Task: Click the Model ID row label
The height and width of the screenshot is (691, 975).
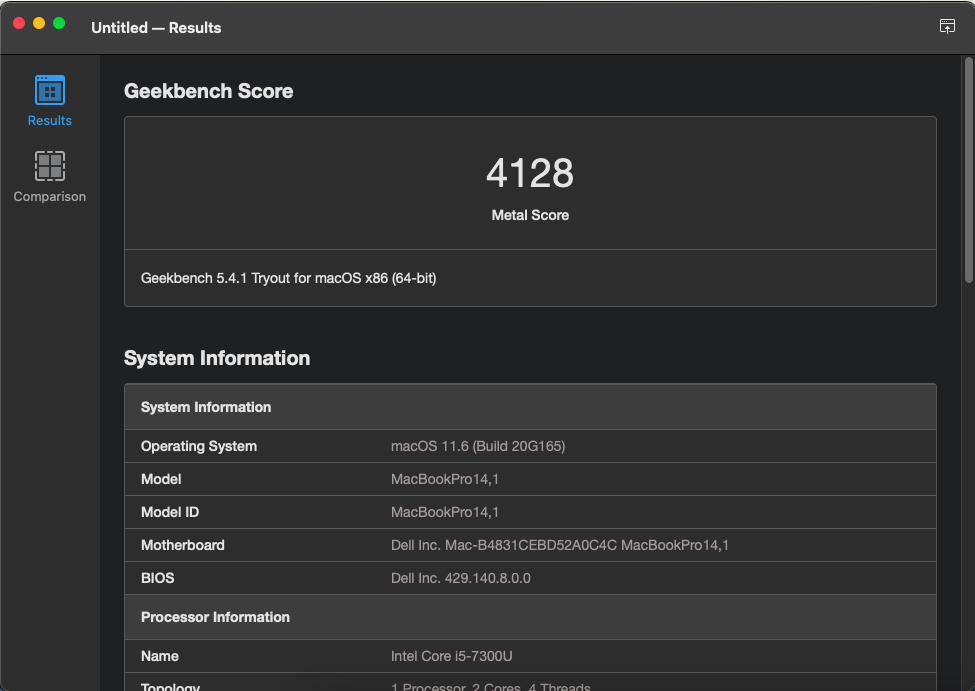Action: click(170, 512)
